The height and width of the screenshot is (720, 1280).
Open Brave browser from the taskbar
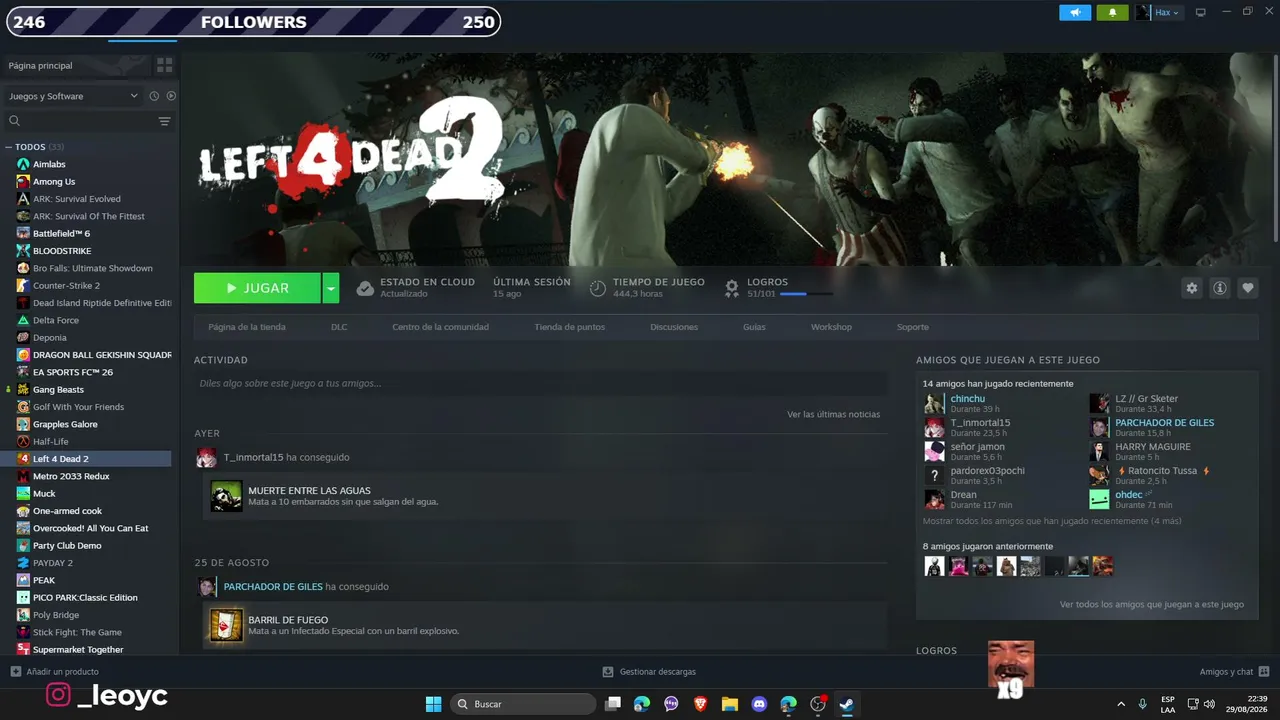pyautogui.click(x=700, y=704)
